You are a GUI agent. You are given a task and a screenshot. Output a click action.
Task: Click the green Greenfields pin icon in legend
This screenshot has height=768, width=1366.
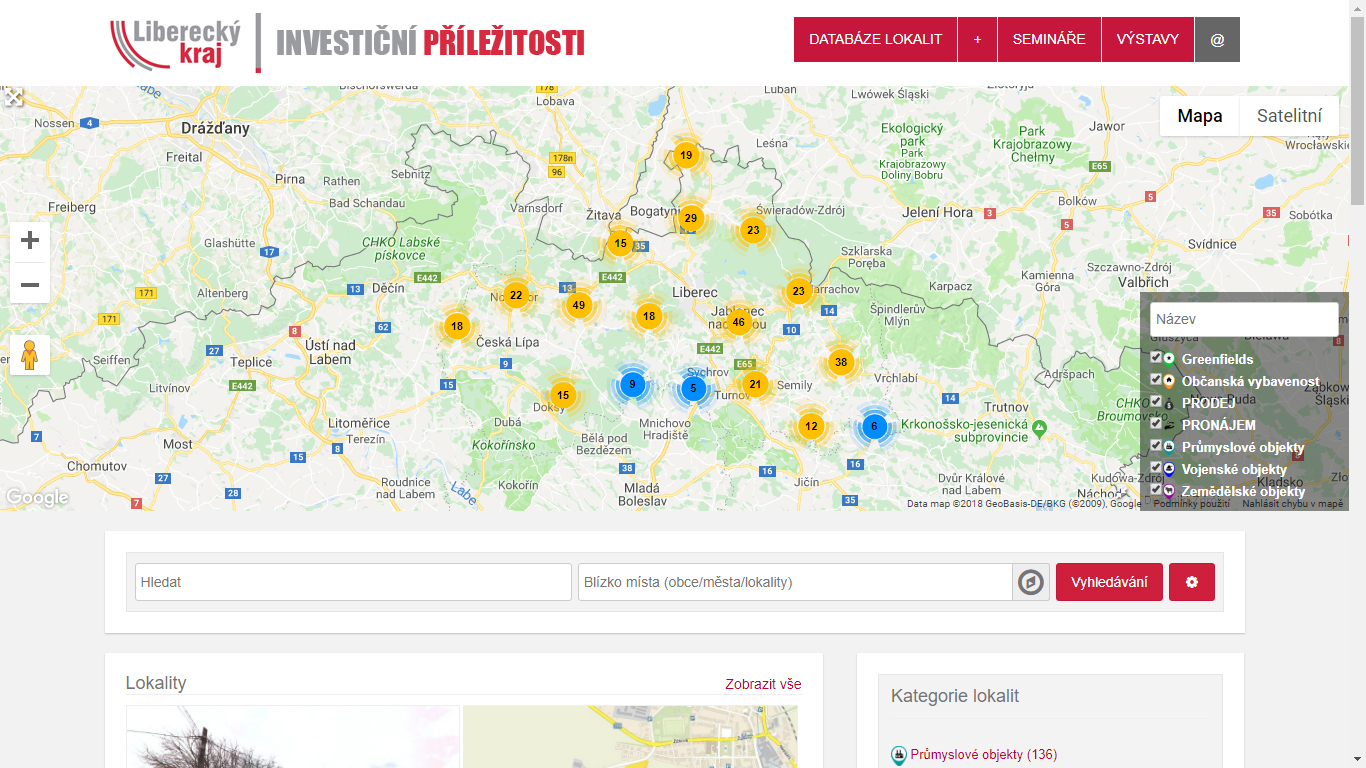[x=1169, y=359]
